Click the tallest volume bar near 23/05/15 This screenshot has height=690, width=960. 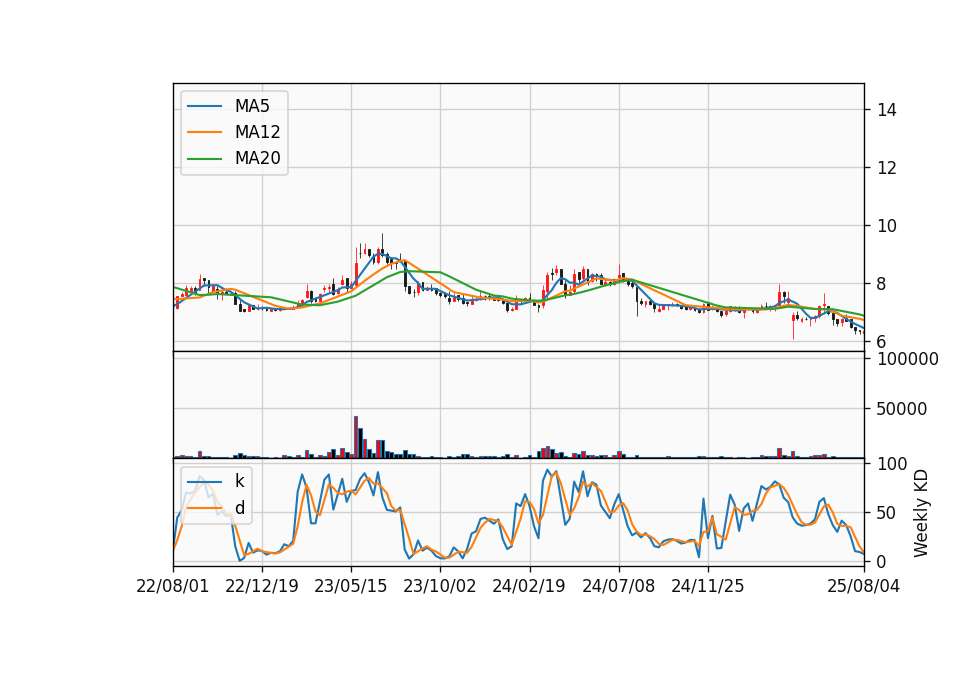tap(356, 437)
